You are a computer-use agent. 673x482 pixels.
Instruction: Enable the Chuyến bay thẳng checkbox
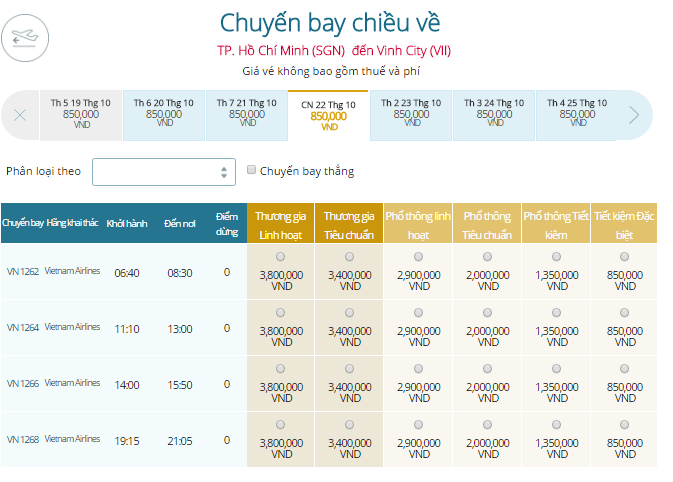[x=252, y=170]
